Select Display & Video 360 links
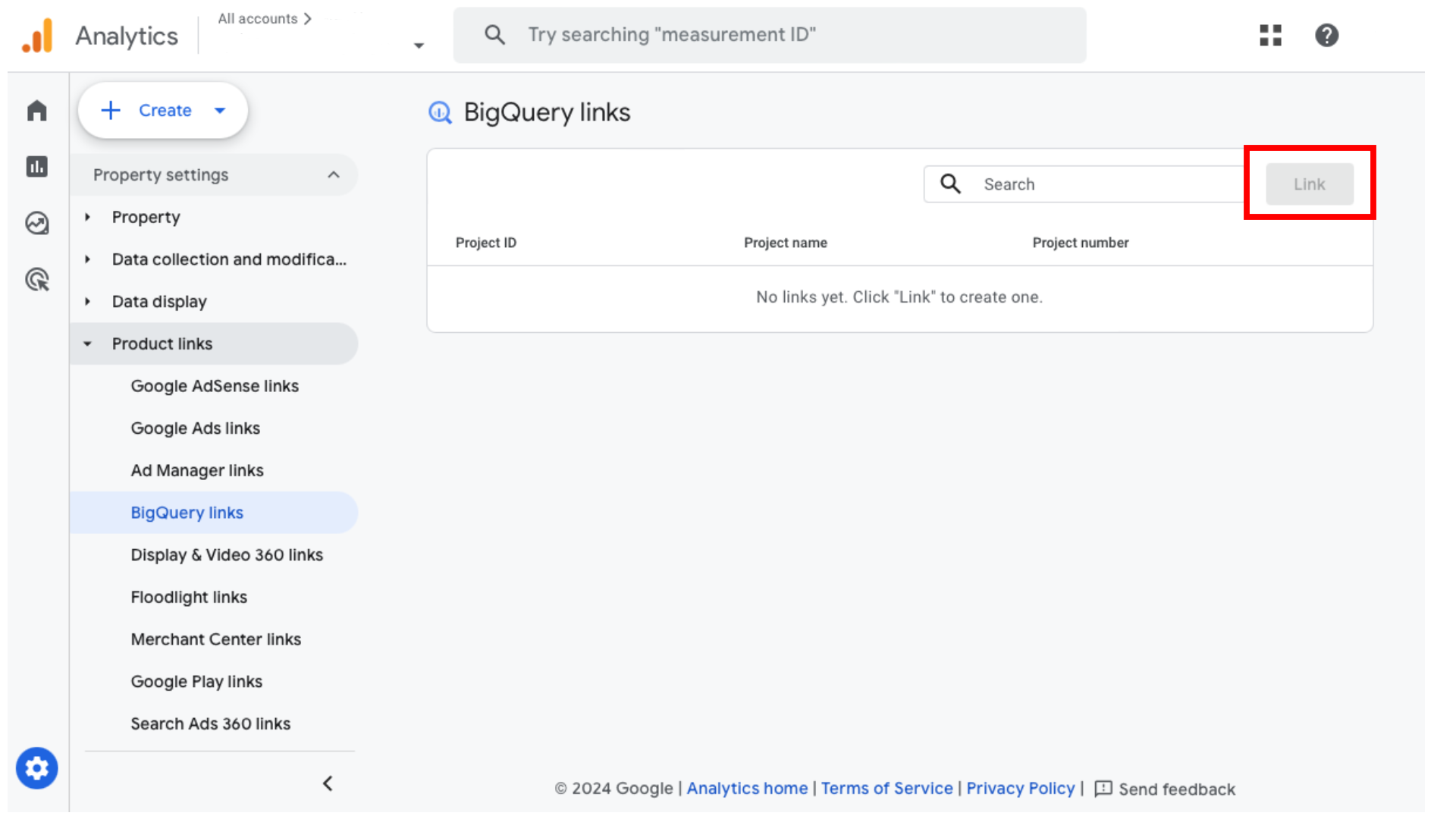 [x=227, y=555]
